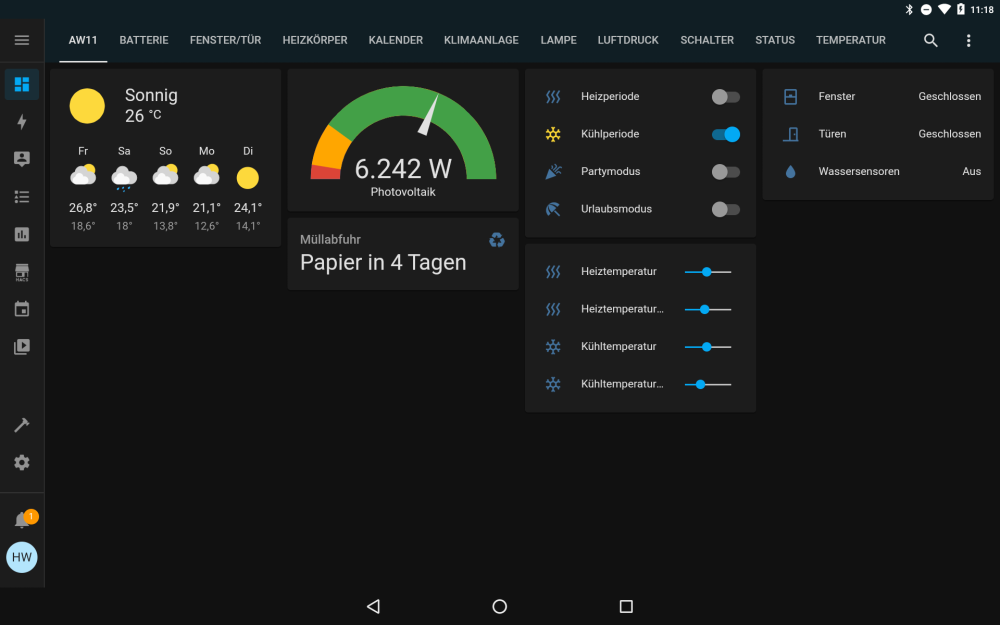The image size is (1000, 625).
Task: Open the History chart sidebar icon
Action: pos(22,234)
